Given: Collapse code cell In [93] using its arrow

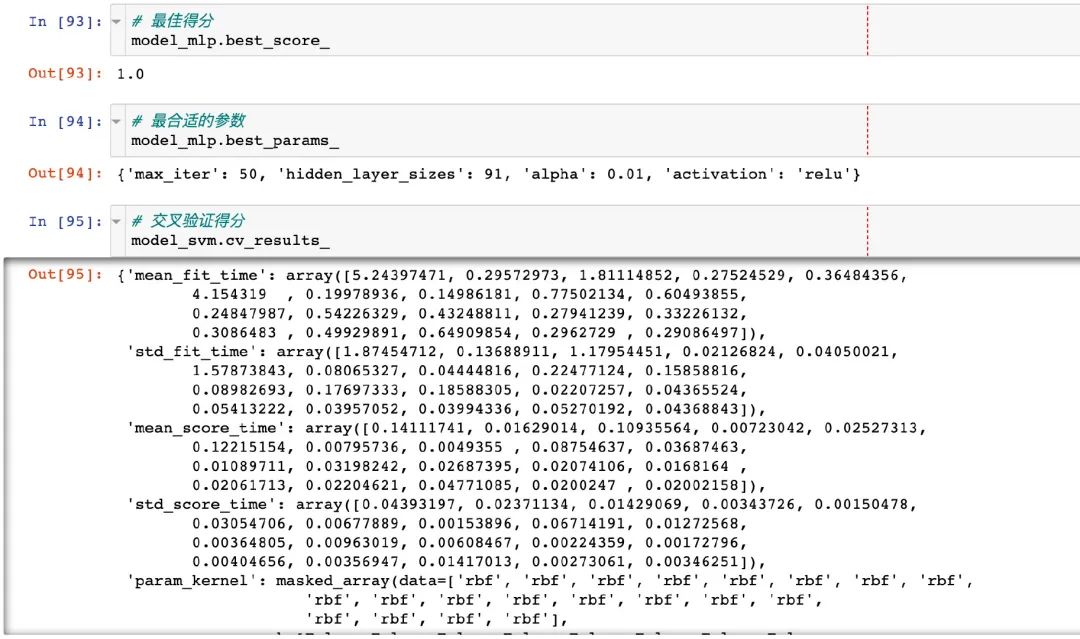Looking at the screenshot, I should (x=116, y=21).
